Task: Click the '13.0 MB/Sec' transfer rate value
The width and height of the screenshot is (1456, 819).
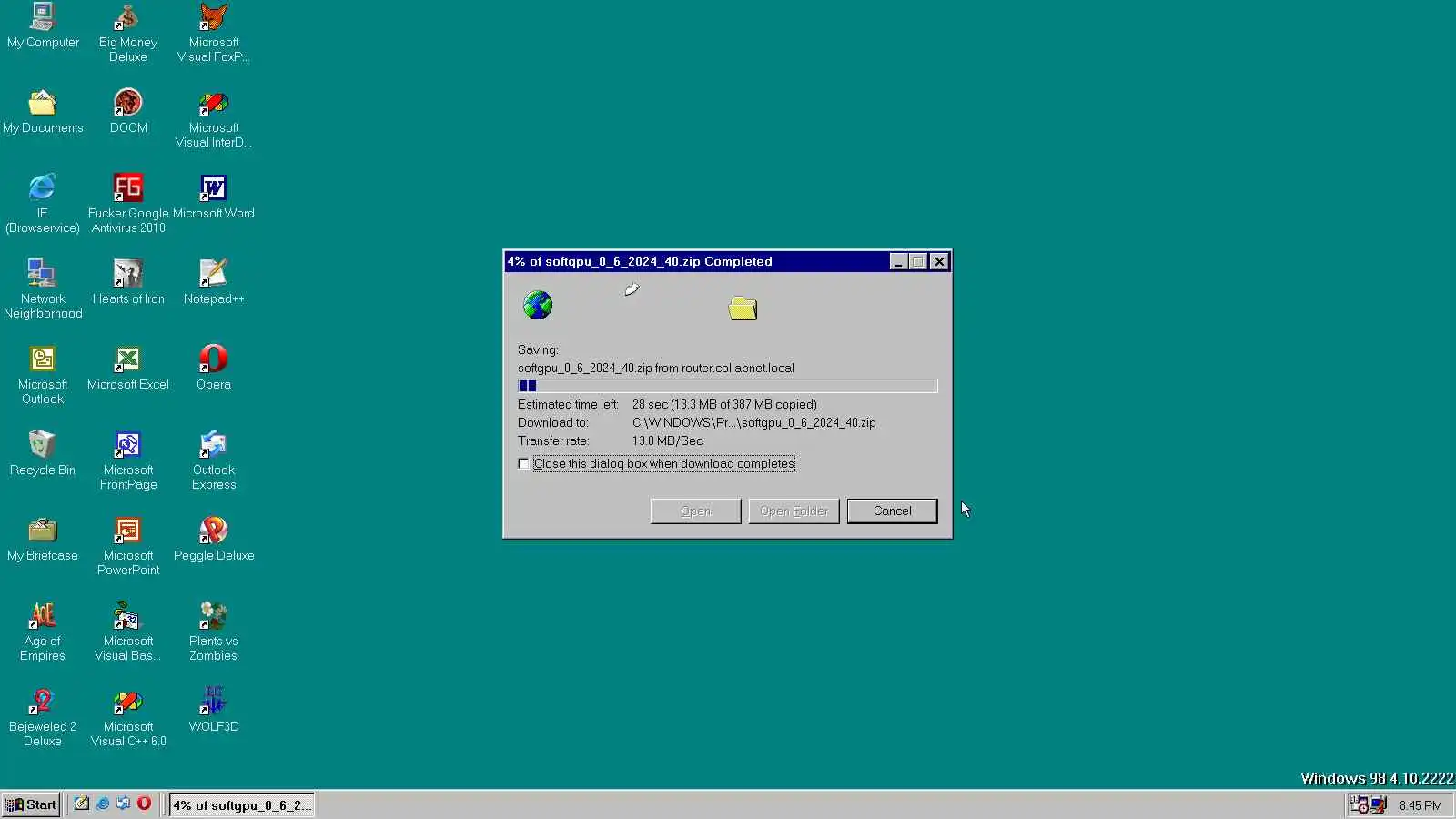Action: click(x=668, y=440)
